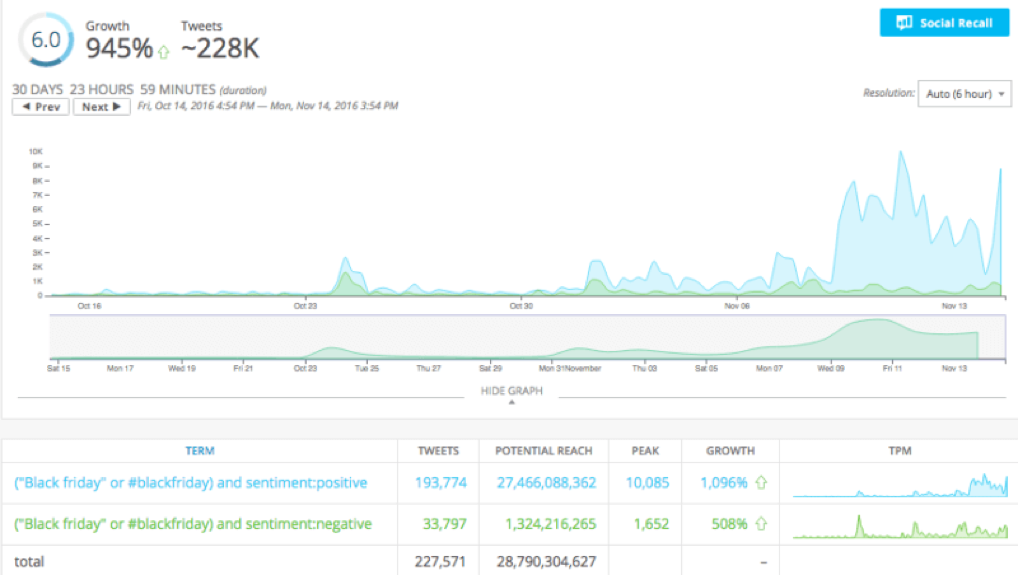Open the Resolution Auto (6 hour) dropdown
The width and height of the screenshot is (1018, 575).
pos(964,94)
